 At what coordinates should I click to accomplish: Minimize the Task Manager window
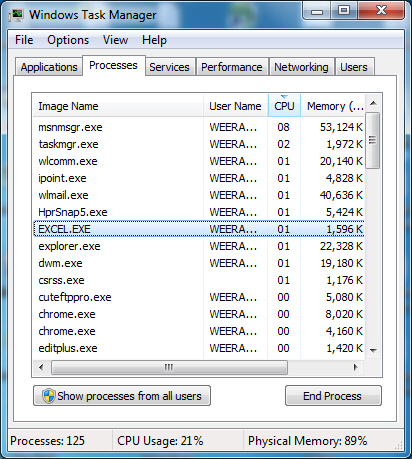[x=317, y=11]
